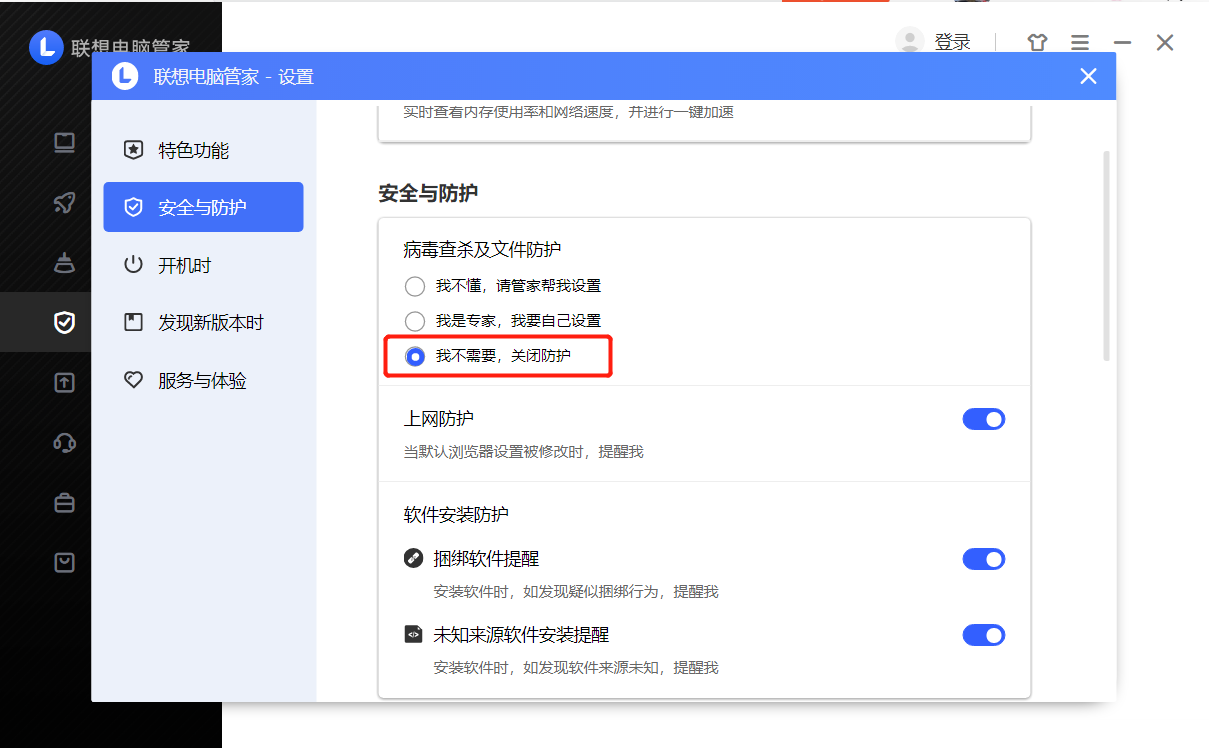The width and height of the screenshot is (1209, 748).
Task: Select '我是专家，我要自己设置' radio option
Action: pos(415,321)
